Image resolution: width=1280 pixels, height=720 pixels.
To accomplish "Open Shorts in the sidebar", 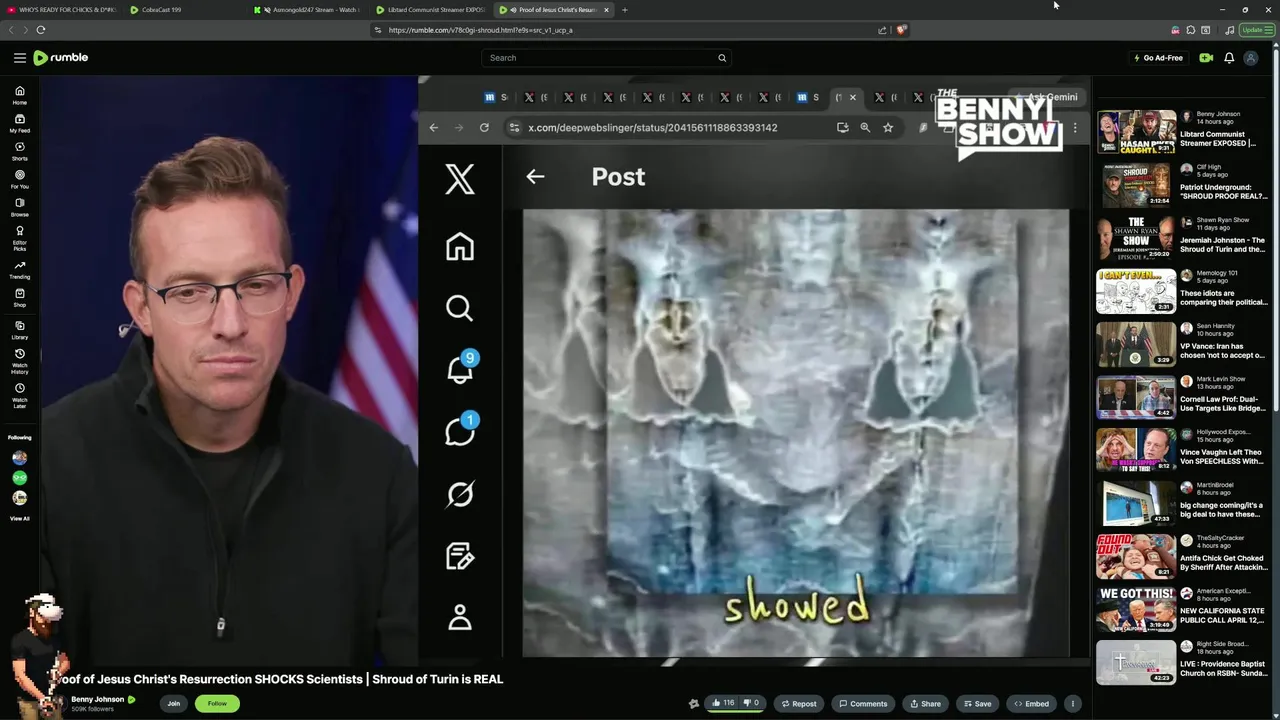I will tap(19, 151).
